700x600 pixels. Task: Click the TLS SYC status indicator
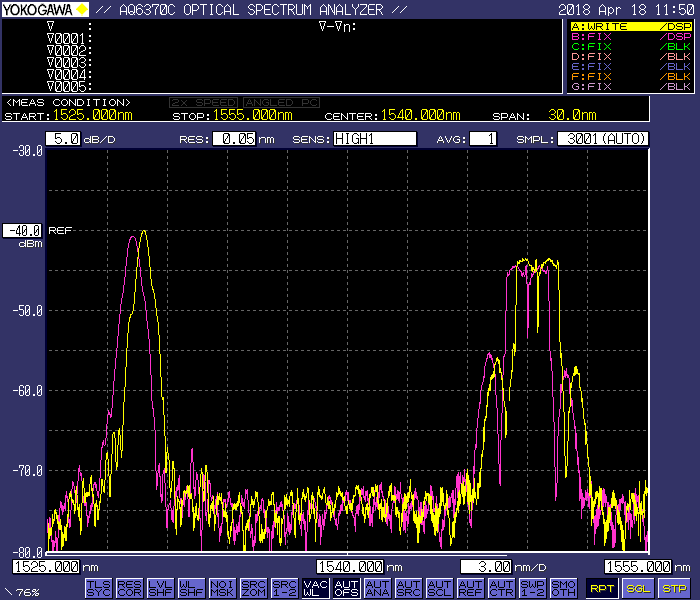98,587
